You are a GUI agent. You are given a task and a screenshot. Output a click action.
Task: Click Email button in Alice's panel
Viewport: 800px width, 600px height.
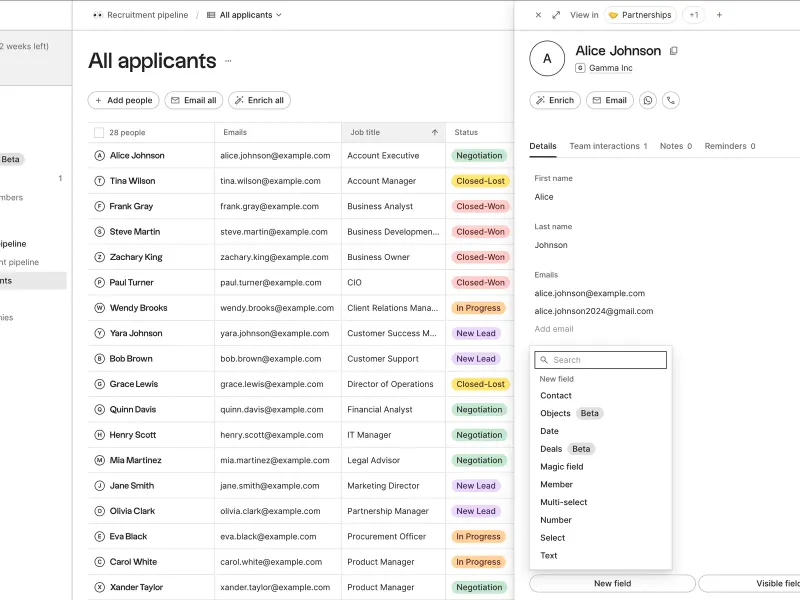coord(610,101)
